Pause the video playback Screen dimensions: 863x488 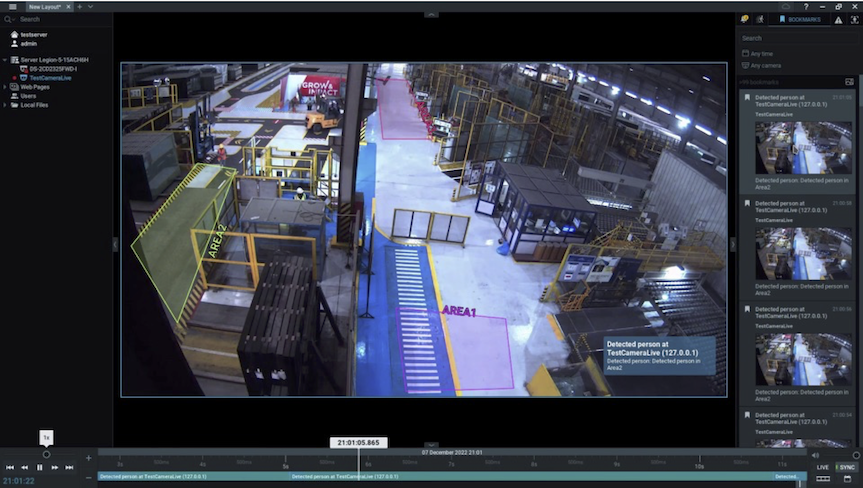pyautogui.click(x=40, y=467)
